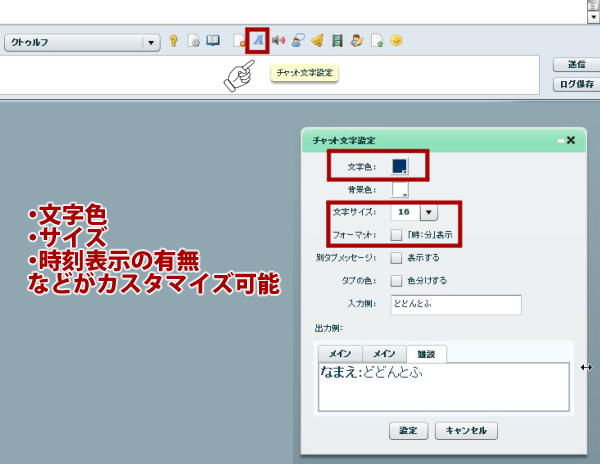Click the page with green plus icon
Screen dimensions: 600x464
(377, 42)
